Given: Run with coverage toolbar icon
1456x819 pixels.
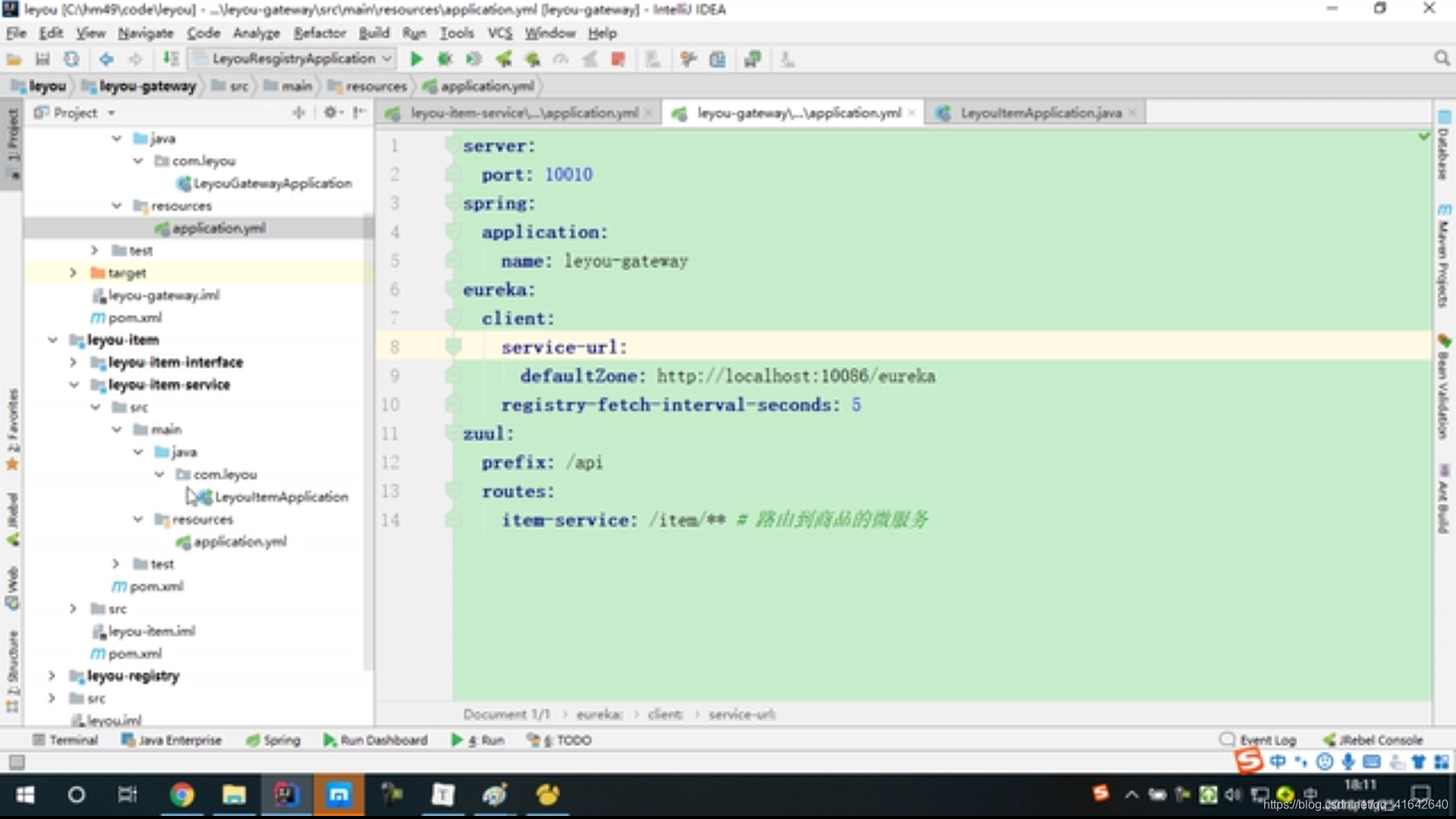Looking at the screenshot, I should (474, 59).
